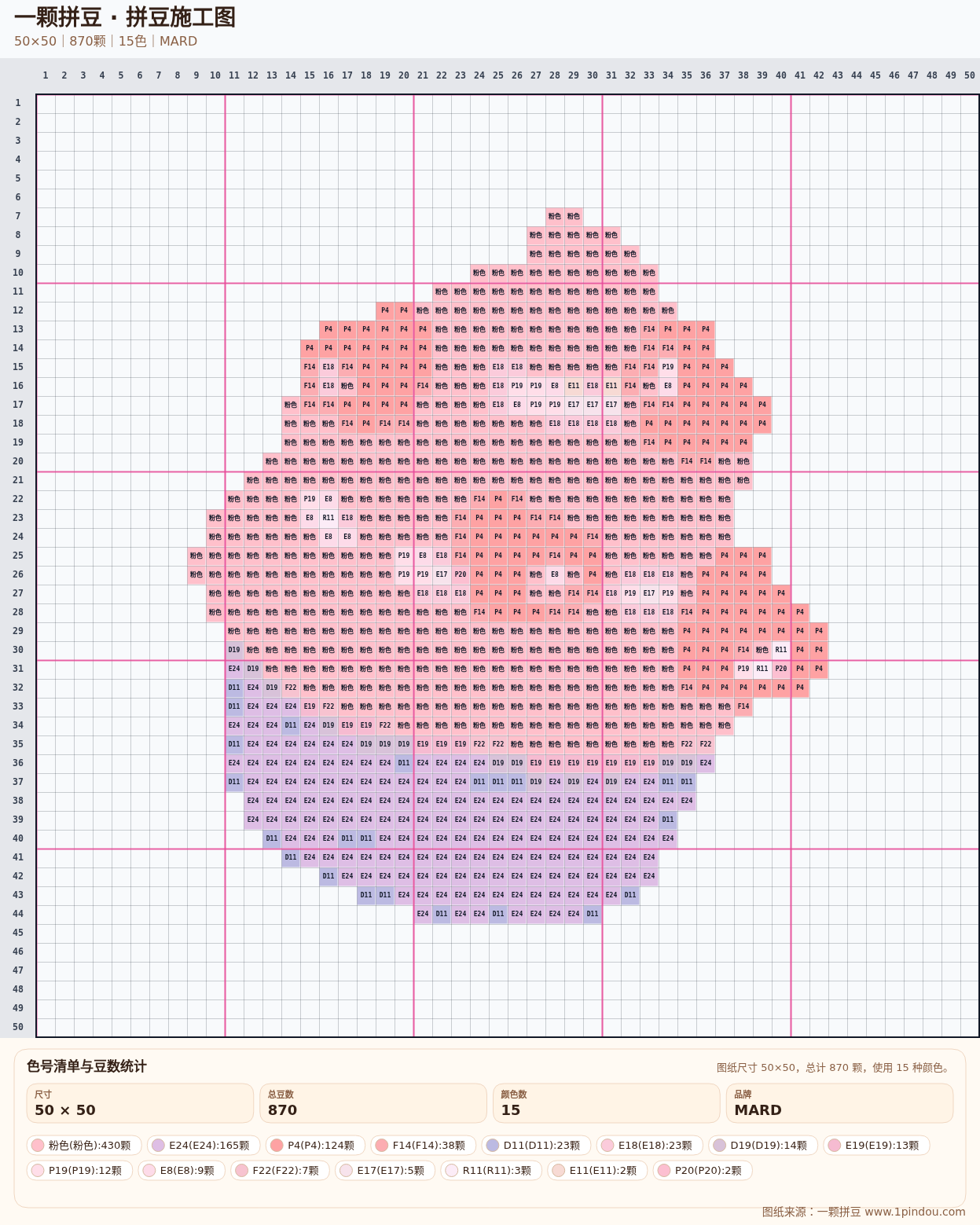Image resolution: width=980 pixels, height=1225 pixels.
Task: Click the 粉色 color swatch in legend
Action: tap(37, 1146)
